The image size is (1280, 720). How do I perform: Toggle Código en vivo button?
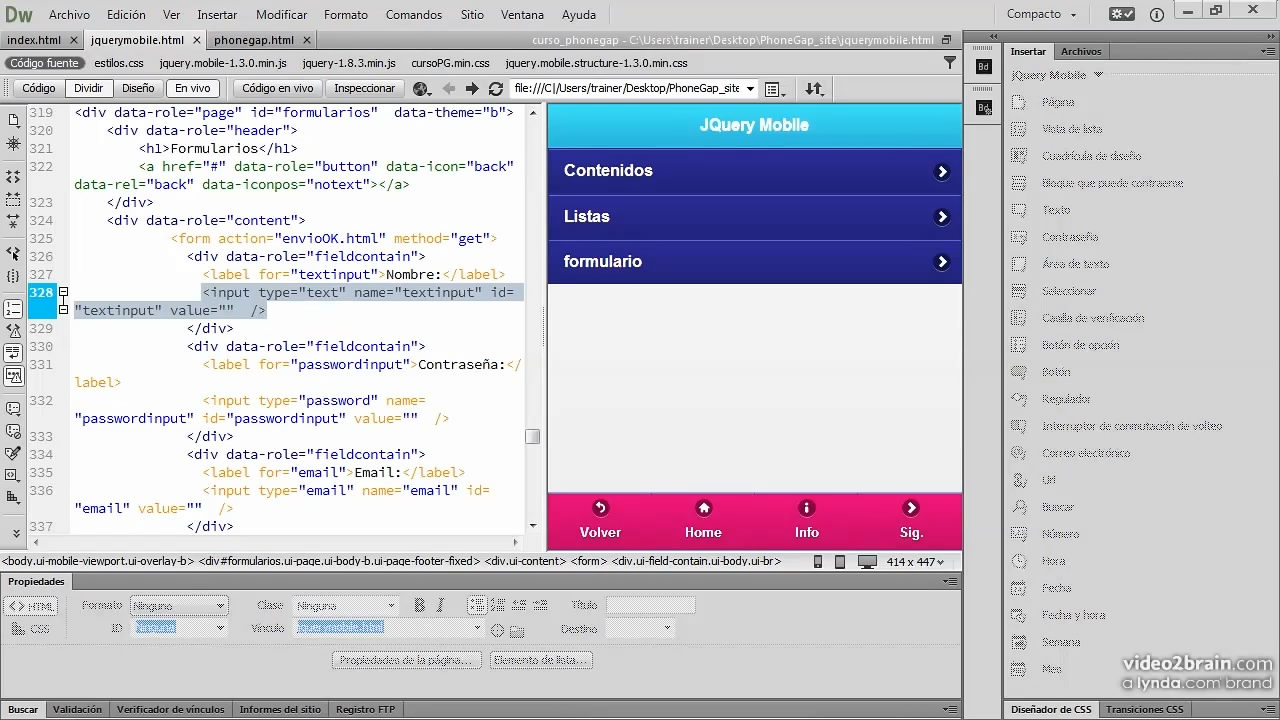[277, 88]
